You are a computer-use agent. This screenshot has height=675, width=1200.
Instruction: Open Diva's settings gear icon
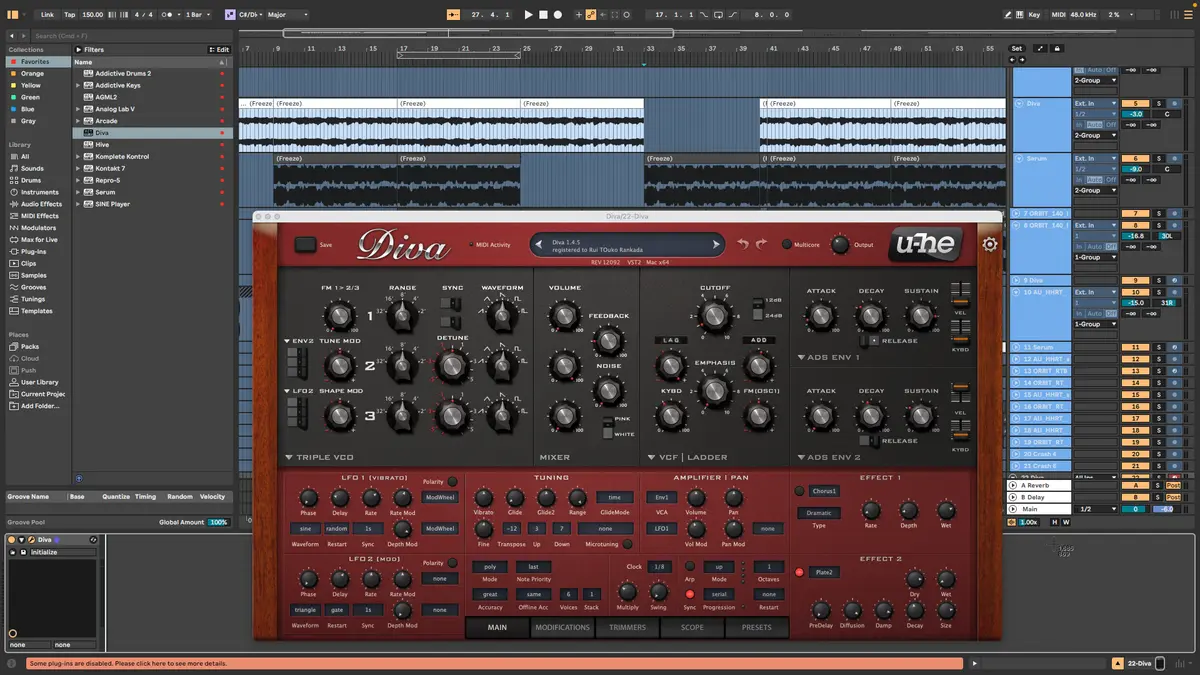[x=989, y=245]
